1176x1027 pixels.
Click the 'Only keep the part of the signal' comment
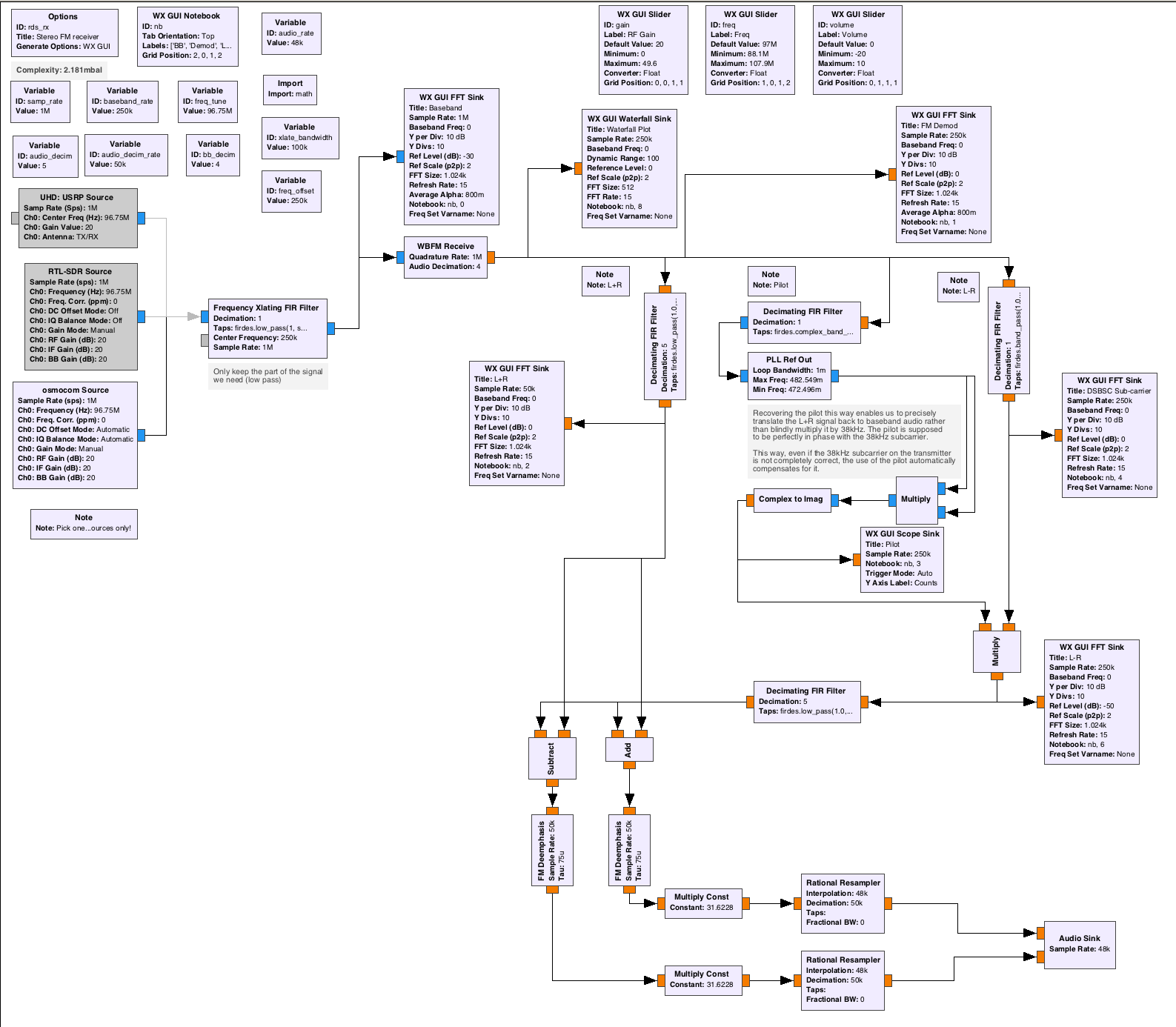coord(268,376)
